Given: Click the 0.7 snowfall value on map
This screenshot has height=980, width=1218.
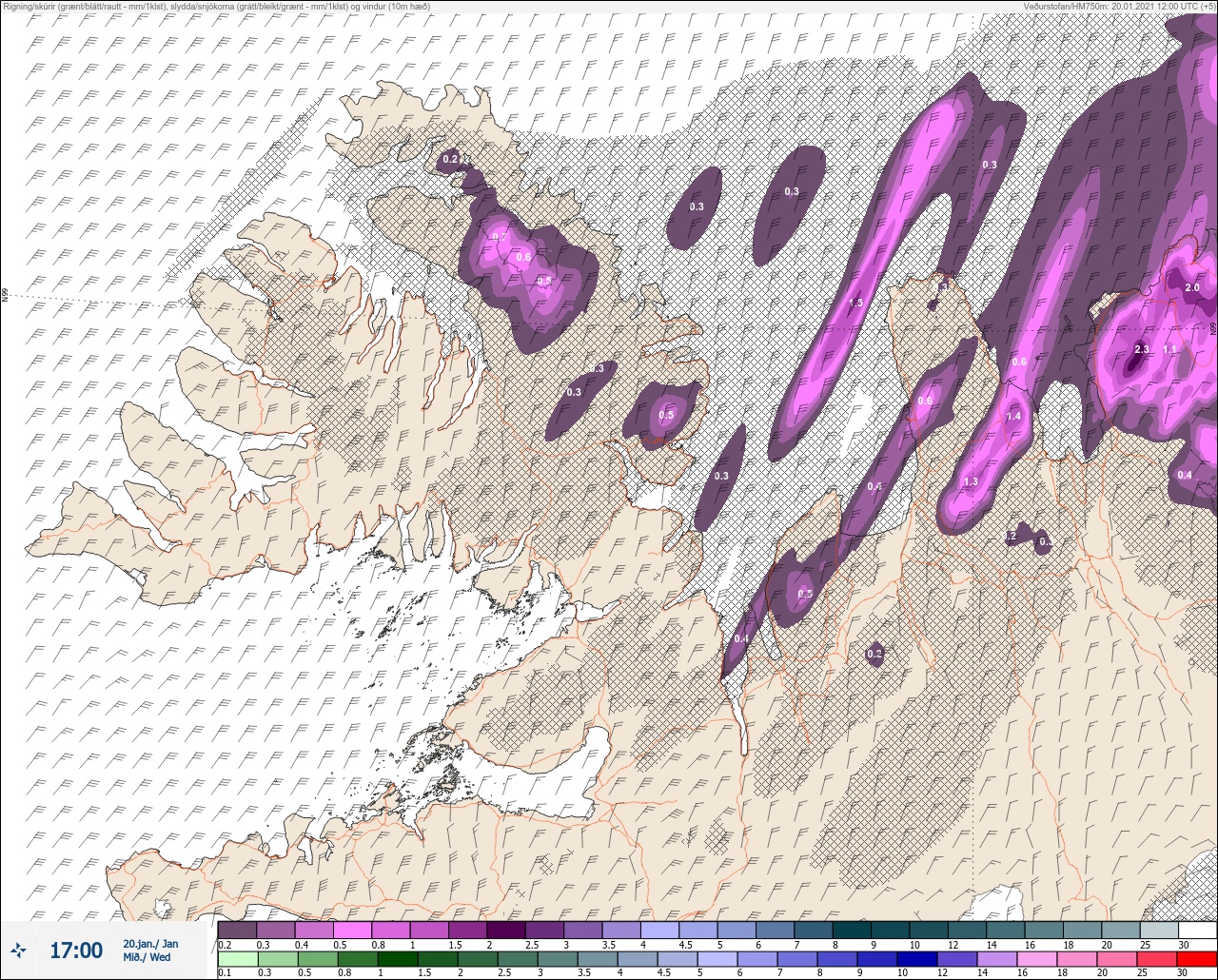Looking at the screenshot, I should coord(499,237).
